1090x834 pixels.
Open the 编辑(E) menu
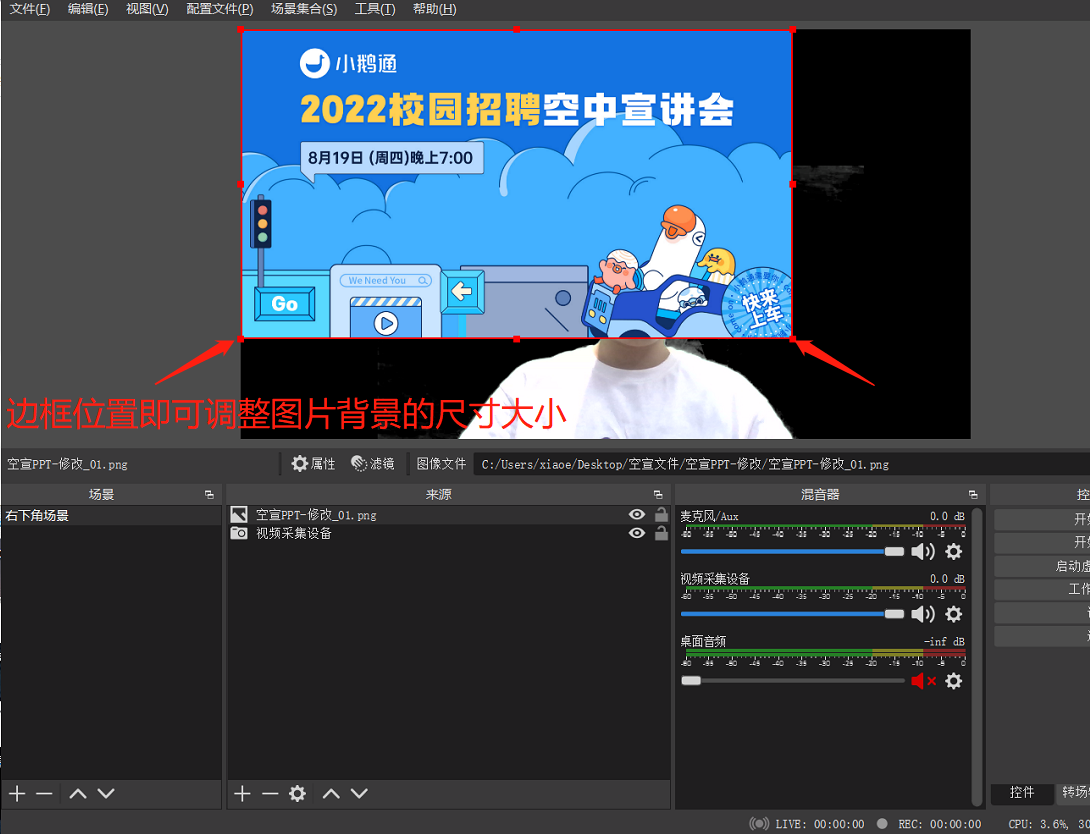tap(88, 9)
